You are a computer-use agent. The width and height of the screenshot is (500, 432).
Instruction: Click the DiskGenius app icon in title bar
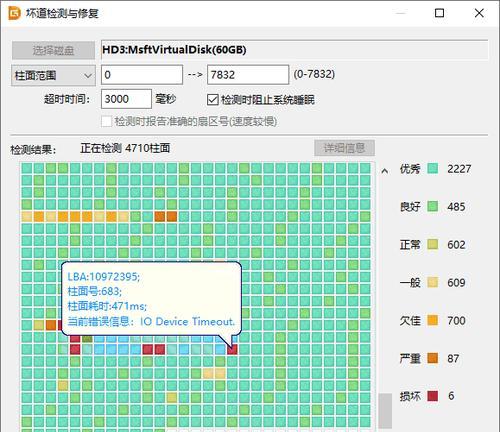pos(14,13)
